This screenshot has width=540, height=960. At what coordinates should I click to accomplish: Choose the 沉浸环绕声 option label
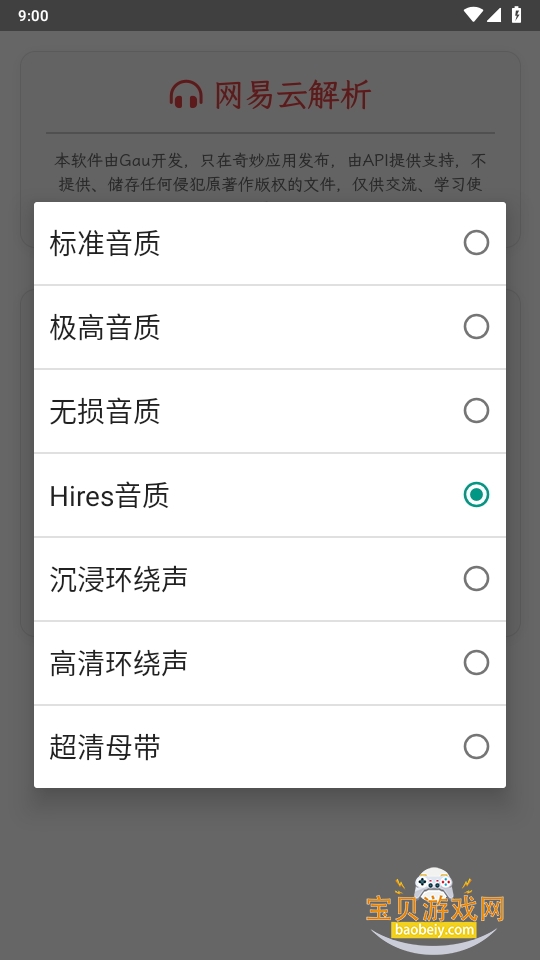pyautogui.click(x=118, y=579)
